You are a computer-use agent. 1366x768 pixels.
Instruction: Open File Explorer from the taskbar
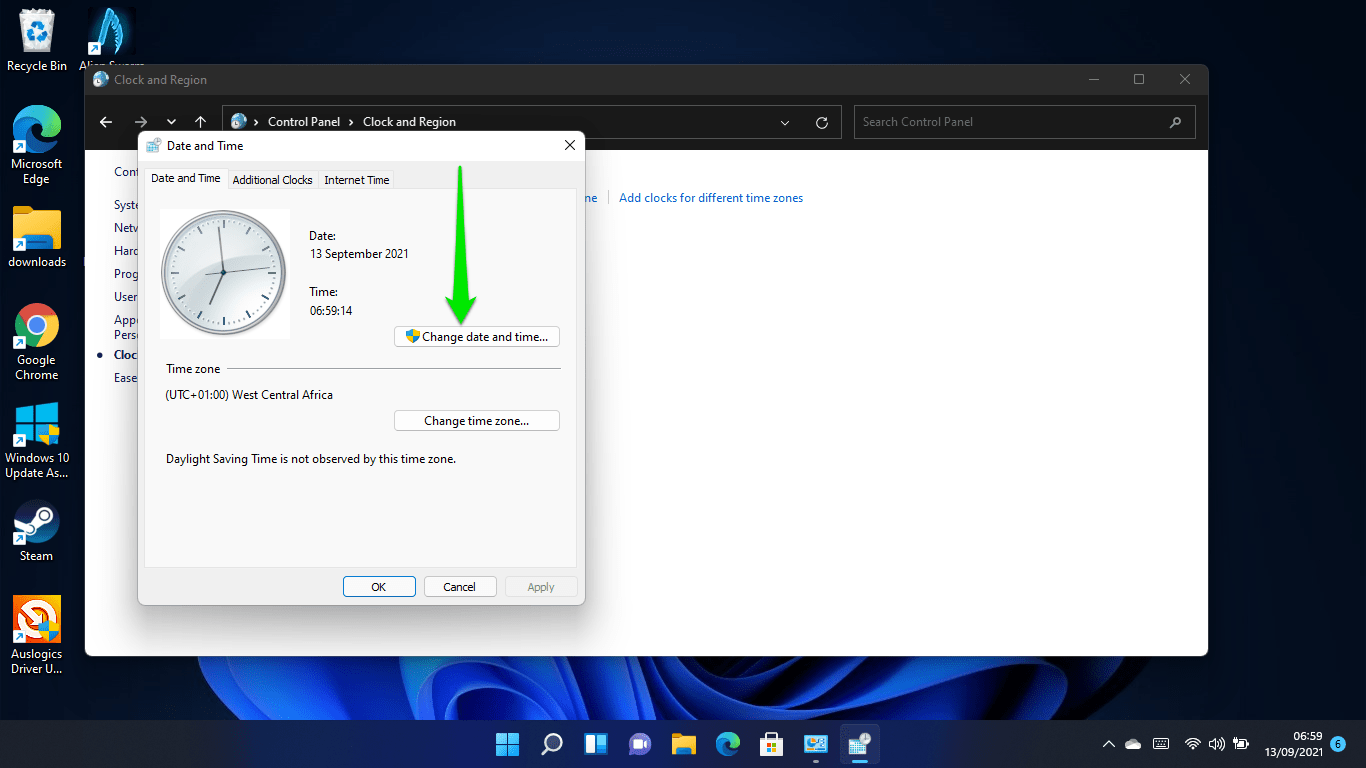click(683, 744)
